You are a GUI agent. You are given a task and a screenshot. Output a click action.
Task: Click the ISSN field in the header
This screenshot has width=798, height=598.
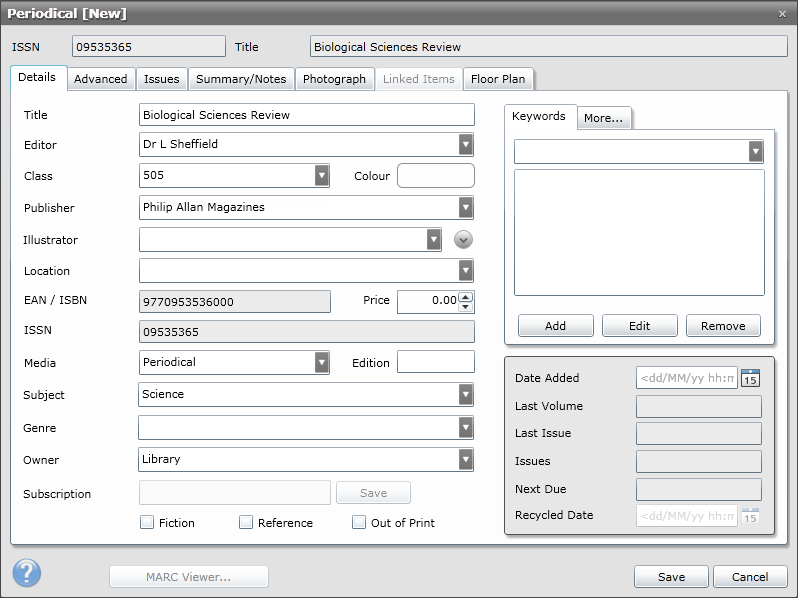(149, 46)
